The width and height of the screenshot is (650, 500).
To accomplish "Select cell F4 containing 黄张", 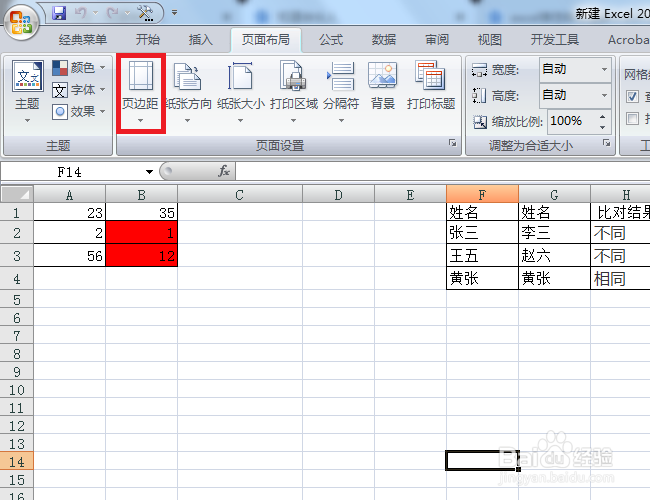I will click(482, 278).
